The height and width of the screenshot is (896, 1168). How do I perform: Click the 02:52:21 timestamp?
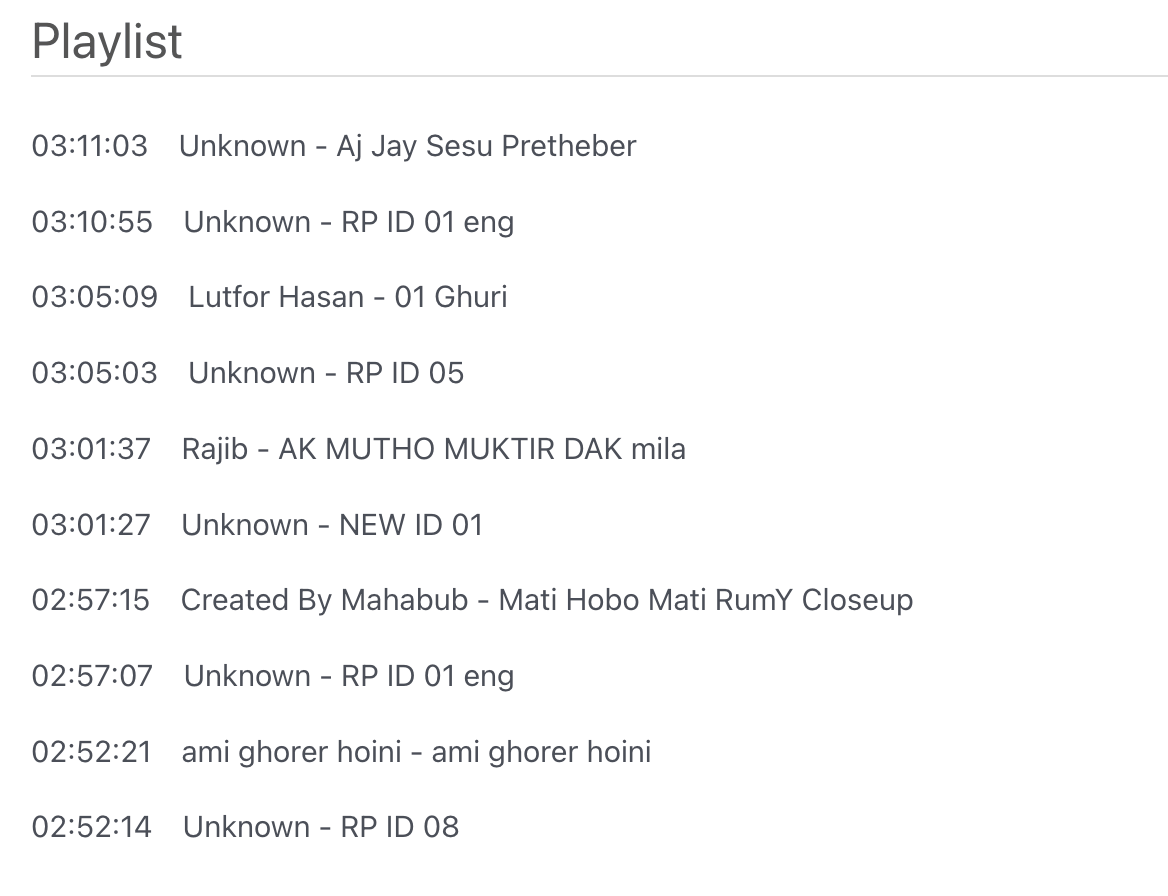(x=91, y=752)
